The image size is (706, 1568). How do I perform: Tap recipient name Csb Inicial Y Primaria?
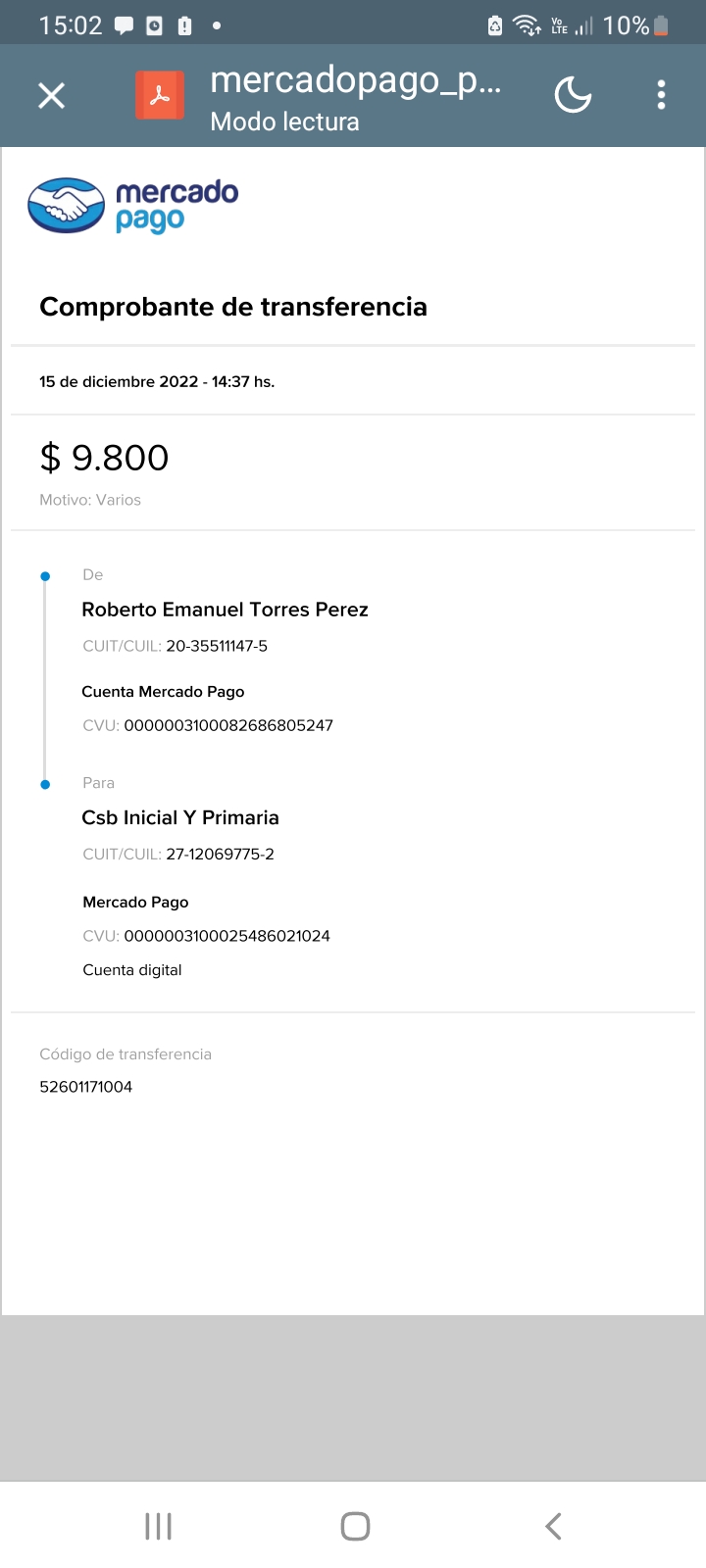point(180,817)
